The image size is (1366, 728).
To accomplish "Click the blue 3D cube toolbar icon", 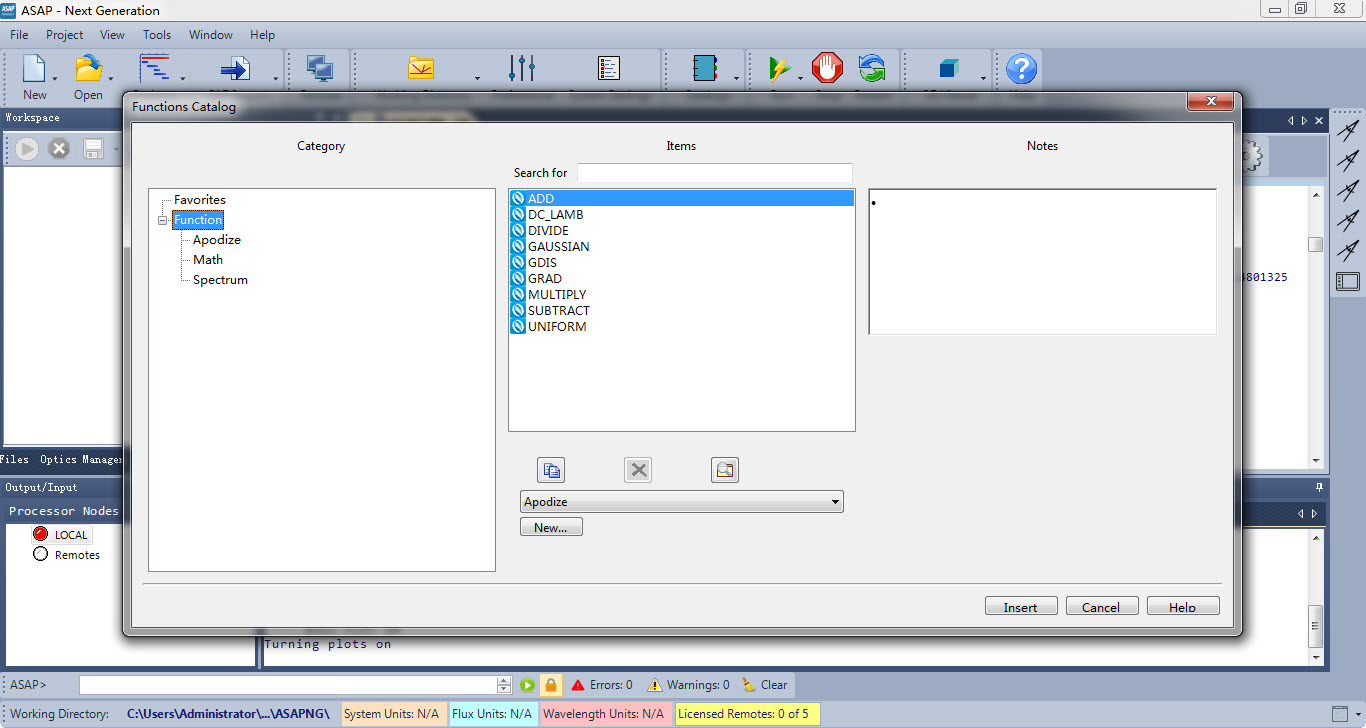I will coord(949,69).
